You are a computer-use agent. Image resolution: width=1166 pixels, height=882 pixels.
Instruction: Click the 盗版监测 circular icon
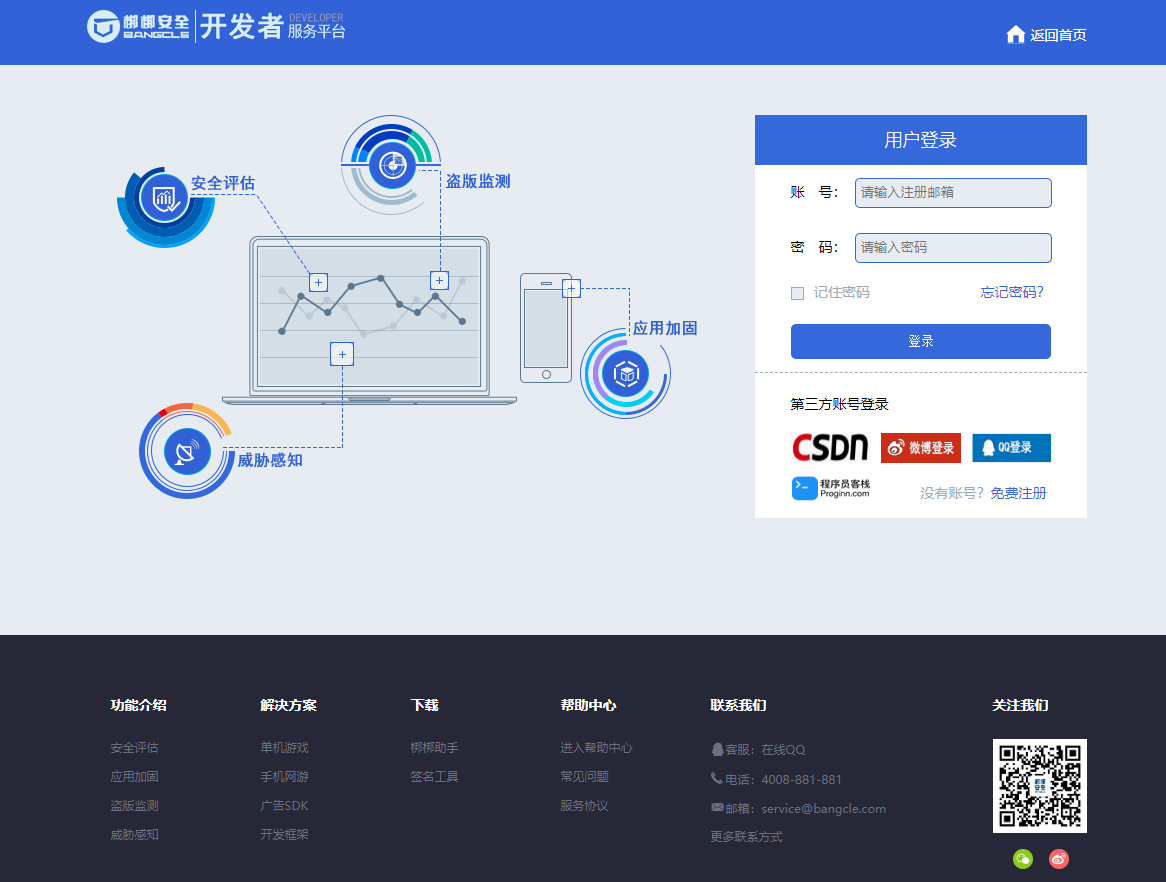pyautogui.click(x=390, y=165)
